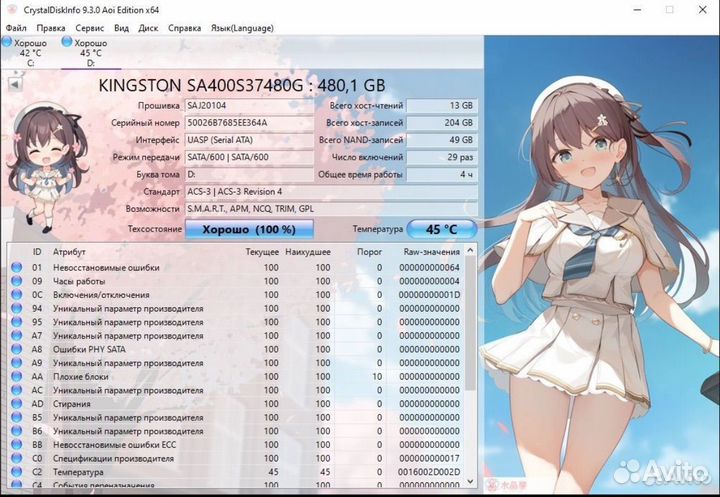Click the blue status icon of row AA

17,376
